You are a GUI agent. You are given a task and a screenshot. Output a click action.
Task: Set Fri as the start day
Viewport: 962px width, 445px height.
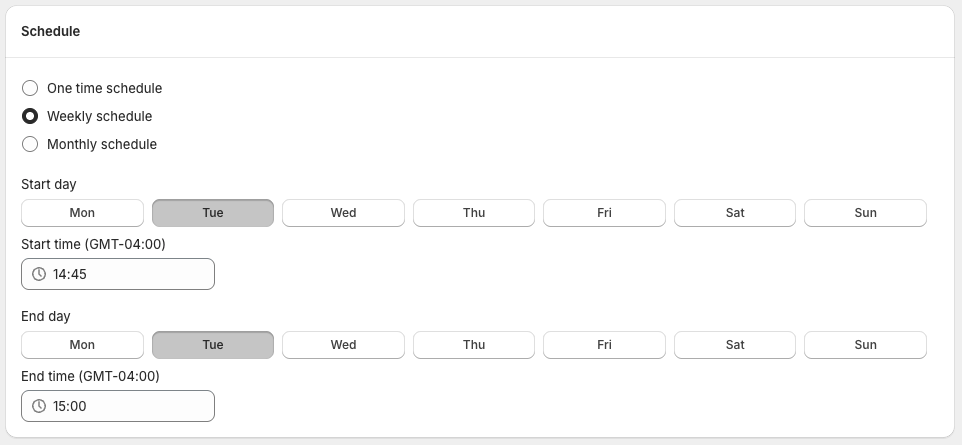click(604, 213)
